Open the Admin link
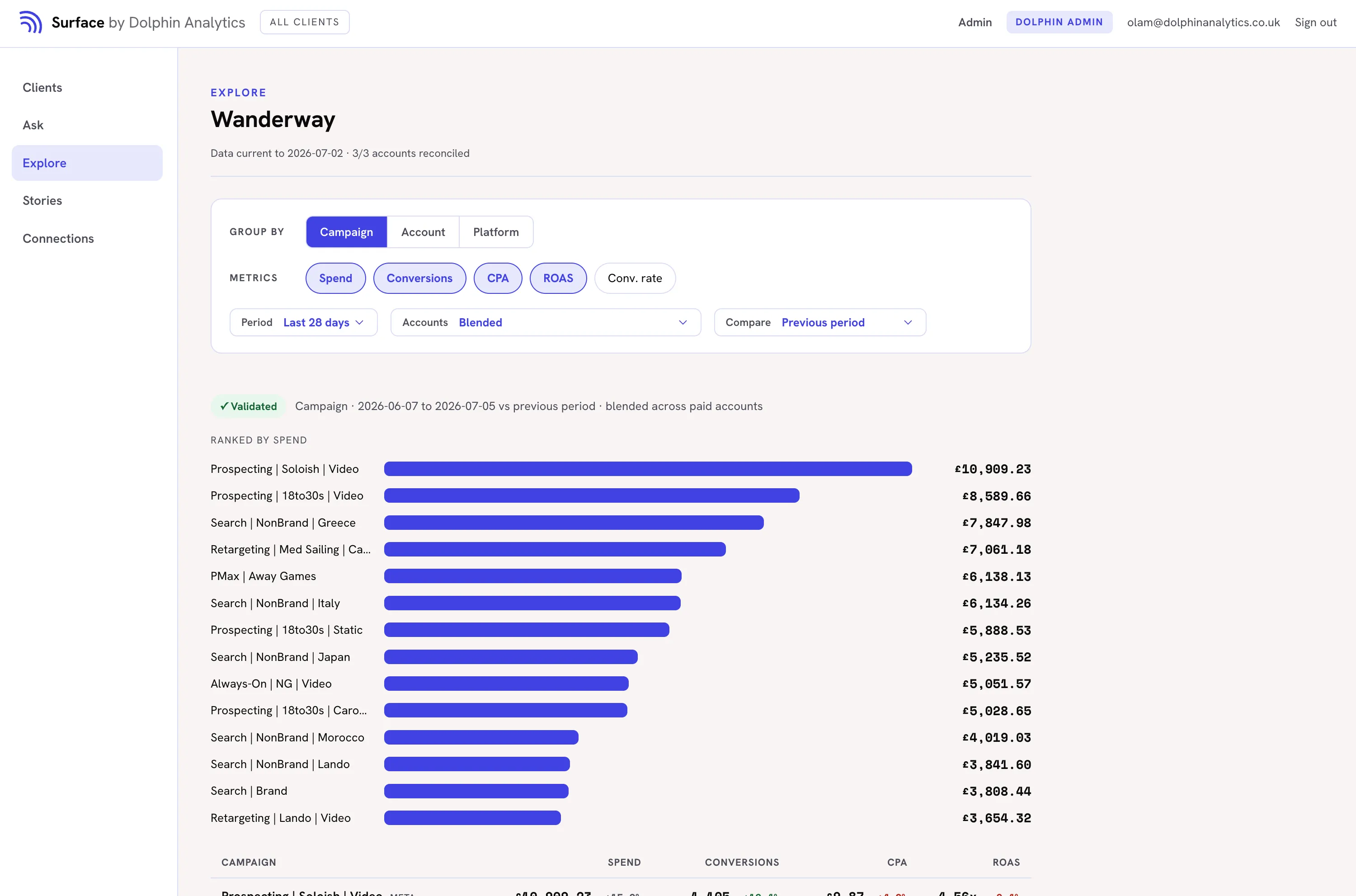Image resolution: width=1356 pixels, height=896 pixels. pyautogui.click(x=975, y=22)
